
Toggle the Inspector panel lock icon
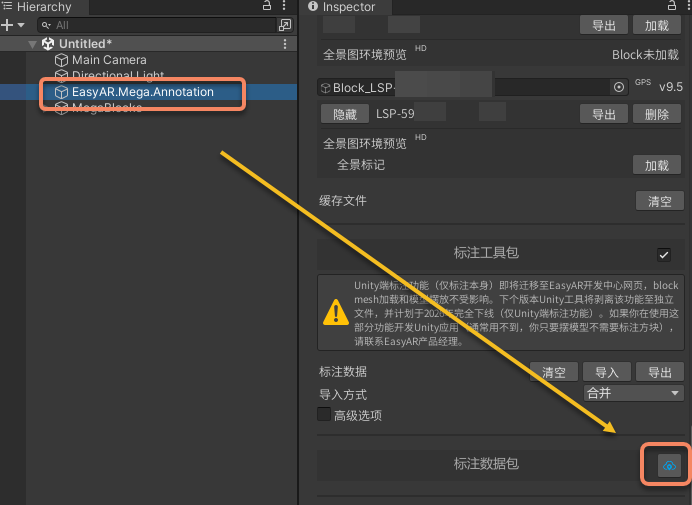click(670, 6)
